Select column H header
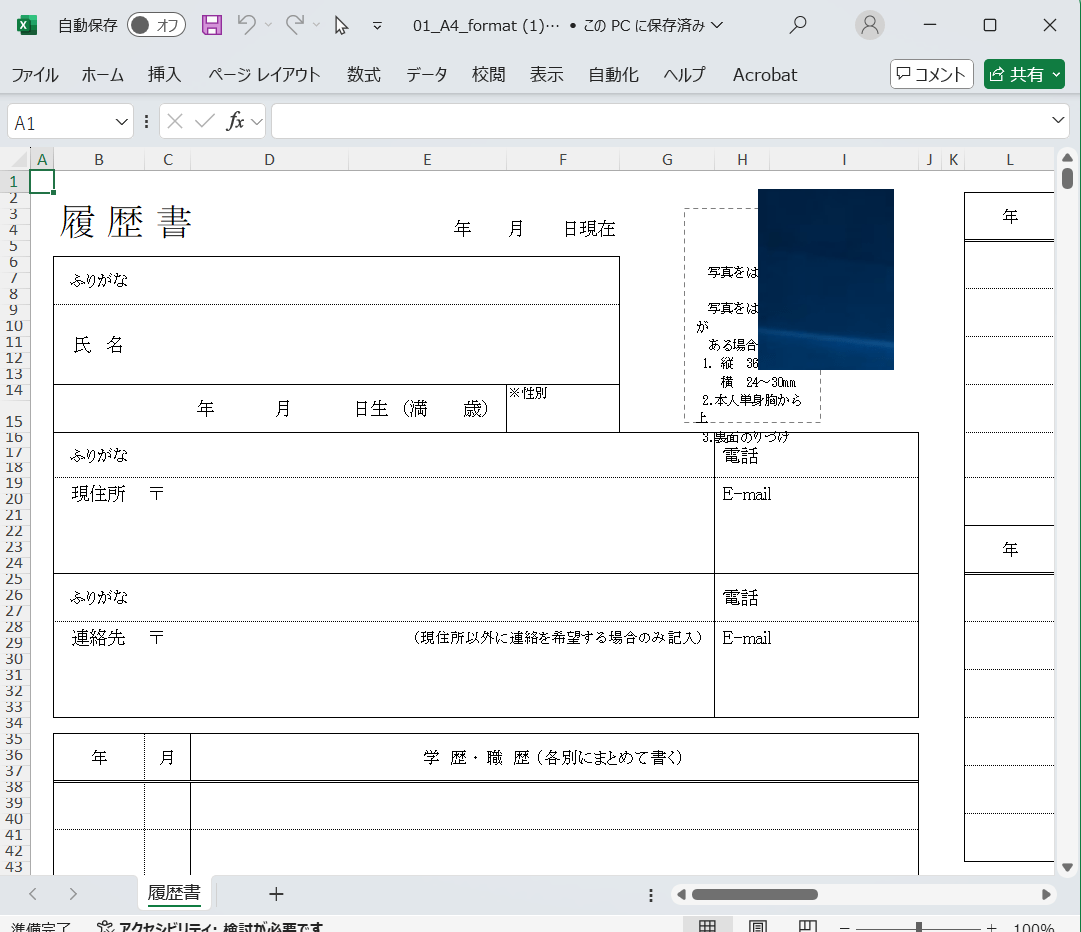The height and width of the screenshot is (932, 1081). (742, 160)
